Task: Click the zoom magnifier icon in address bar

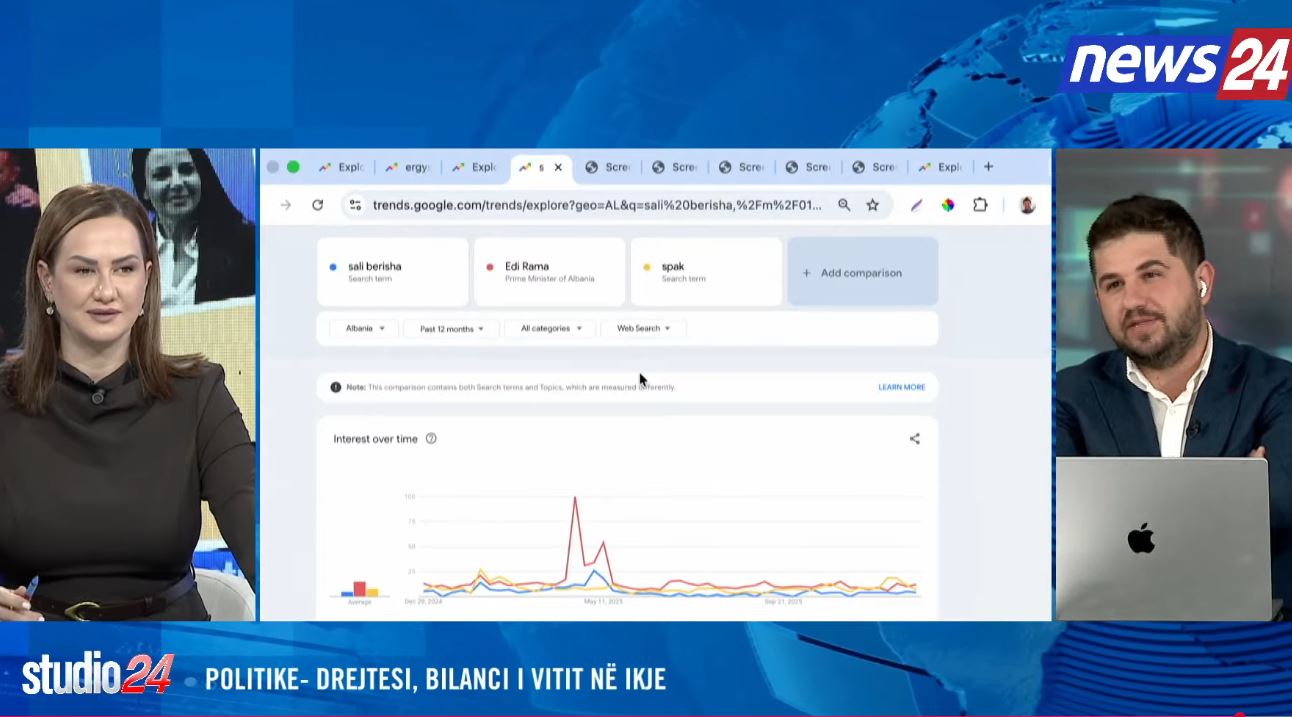Action: click(843, 204)
